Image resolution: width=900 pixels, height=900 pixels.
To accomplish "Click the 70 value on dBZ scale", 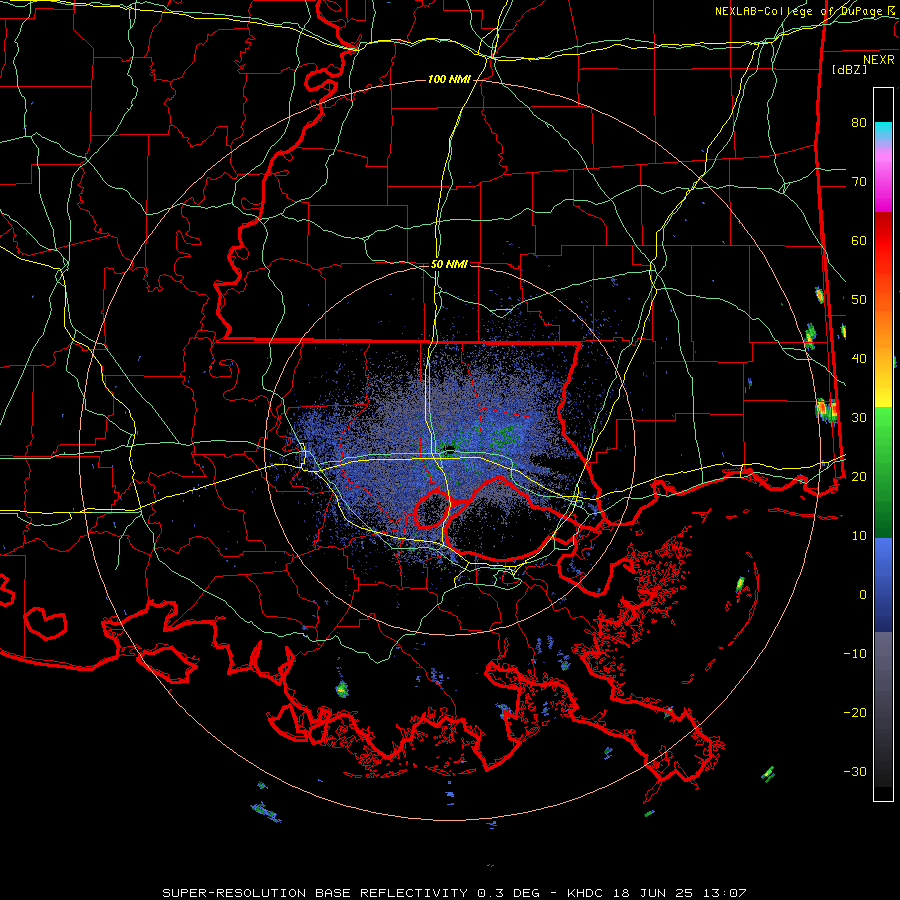I will click(859, 181).
